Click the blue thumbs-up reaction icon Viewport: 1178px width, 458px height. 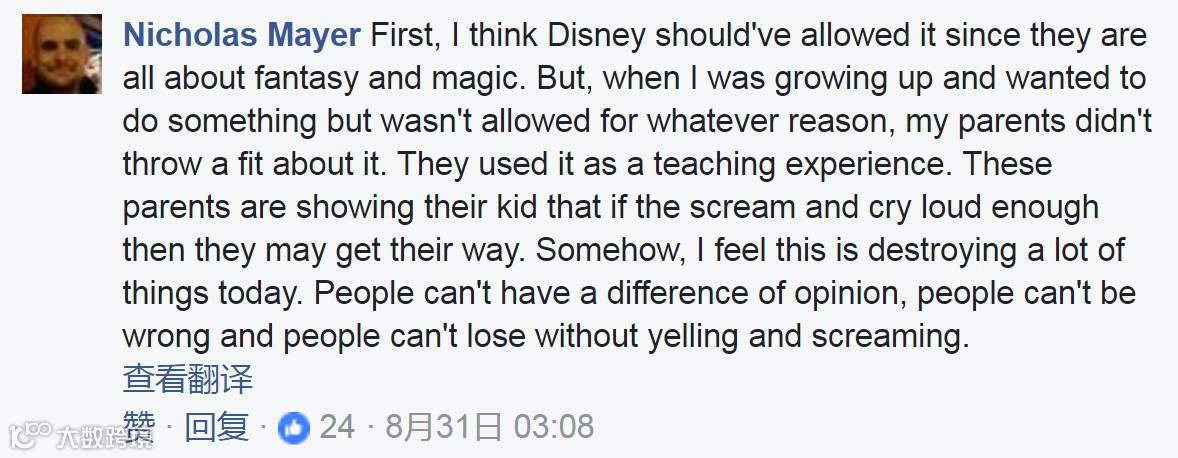[x=294, y=428]
